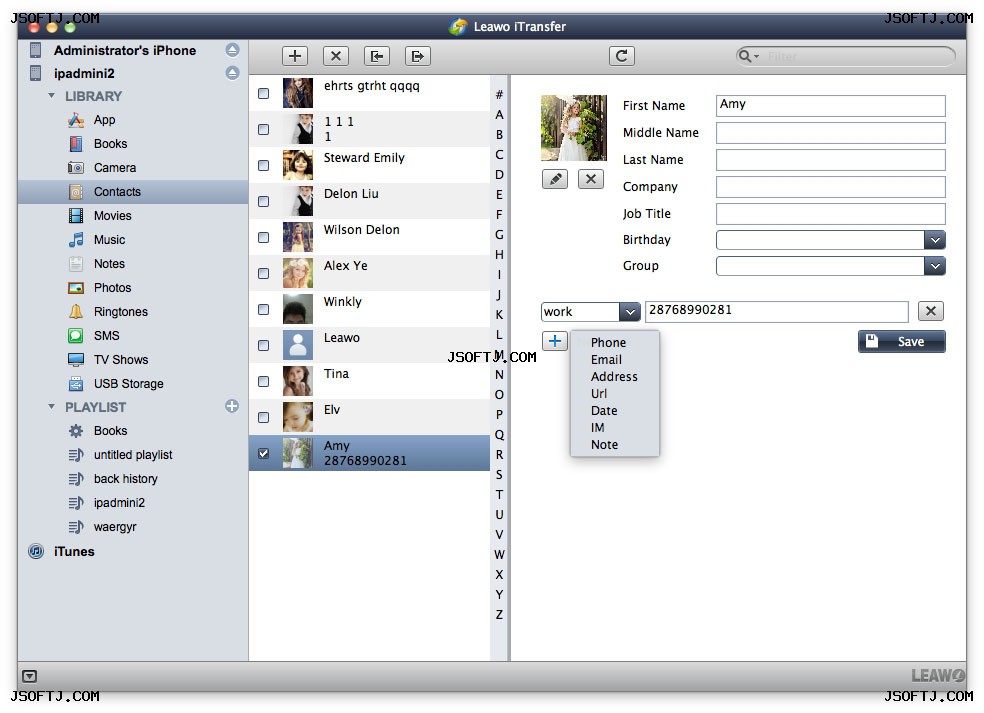Check the Wilson Delon checkbox
This screenshot has width=984, height=713.
[x=264, y=237]
